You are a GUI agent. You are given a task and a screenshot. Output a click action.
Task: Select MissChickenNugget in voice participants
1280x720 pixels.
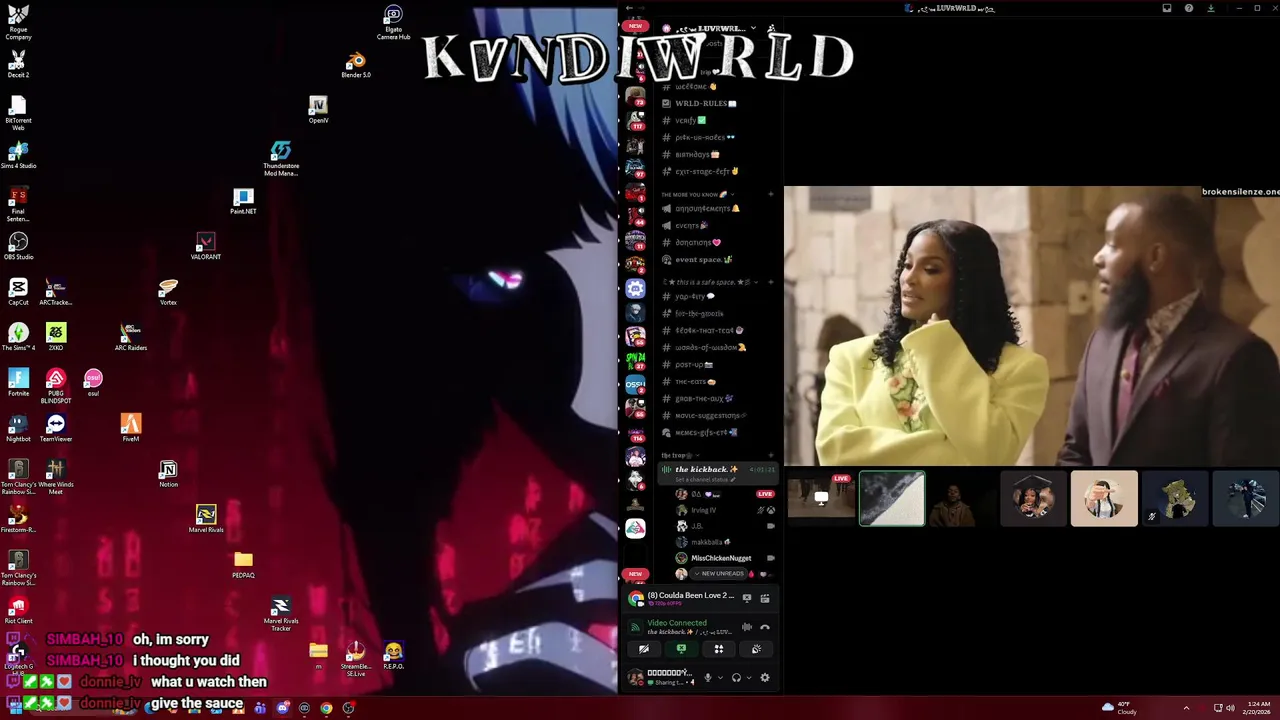pos(721,558)
